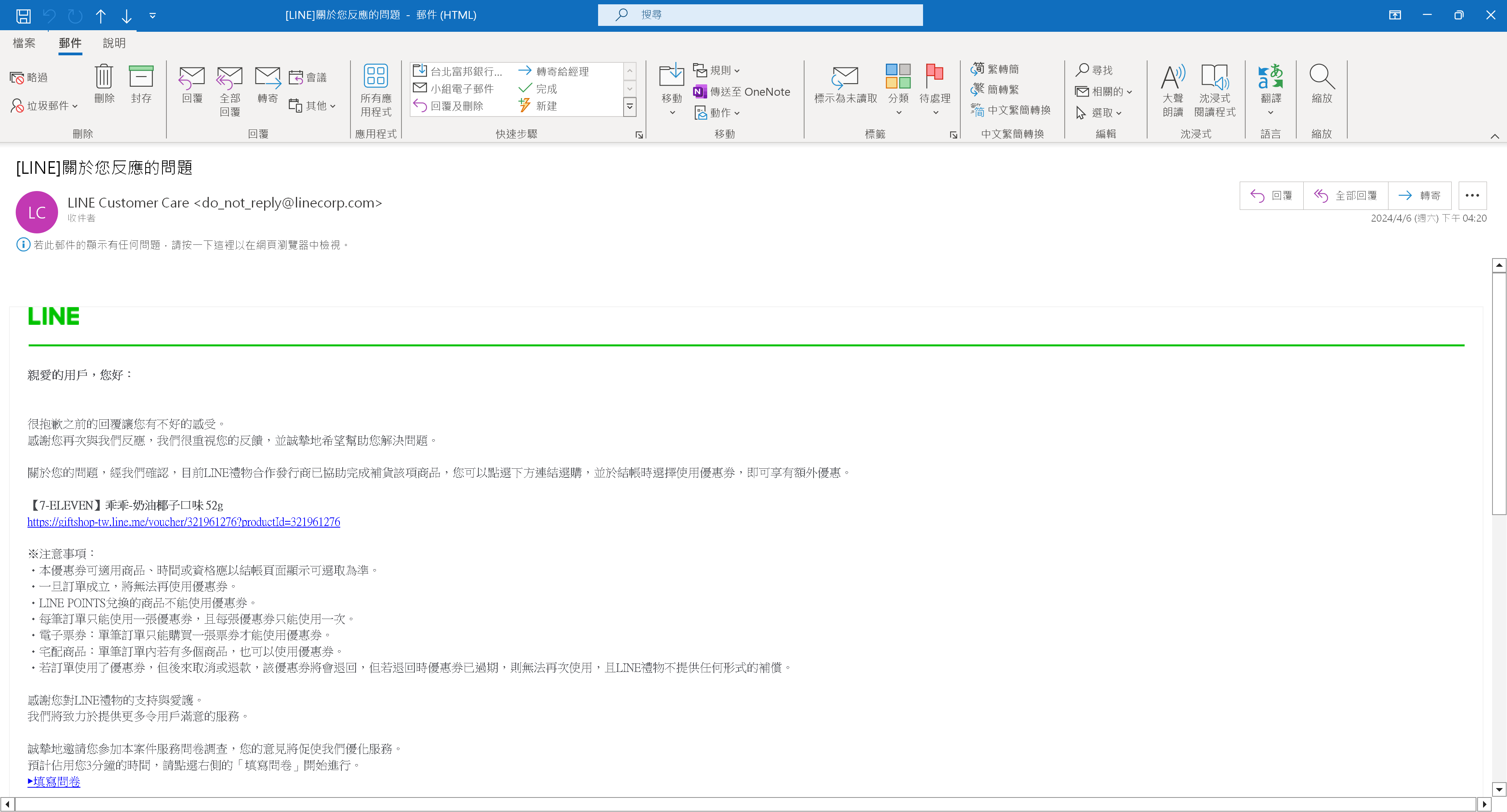The image size is (1507, 812).
Task: Click 待處理 follow-up flag
Action: coord(935,89)
